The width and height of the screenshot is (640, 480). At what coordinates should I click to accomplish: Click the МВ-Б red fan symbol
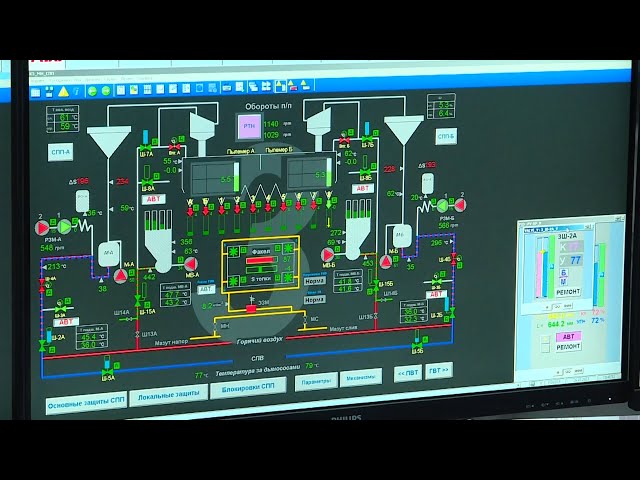(328, 255)
